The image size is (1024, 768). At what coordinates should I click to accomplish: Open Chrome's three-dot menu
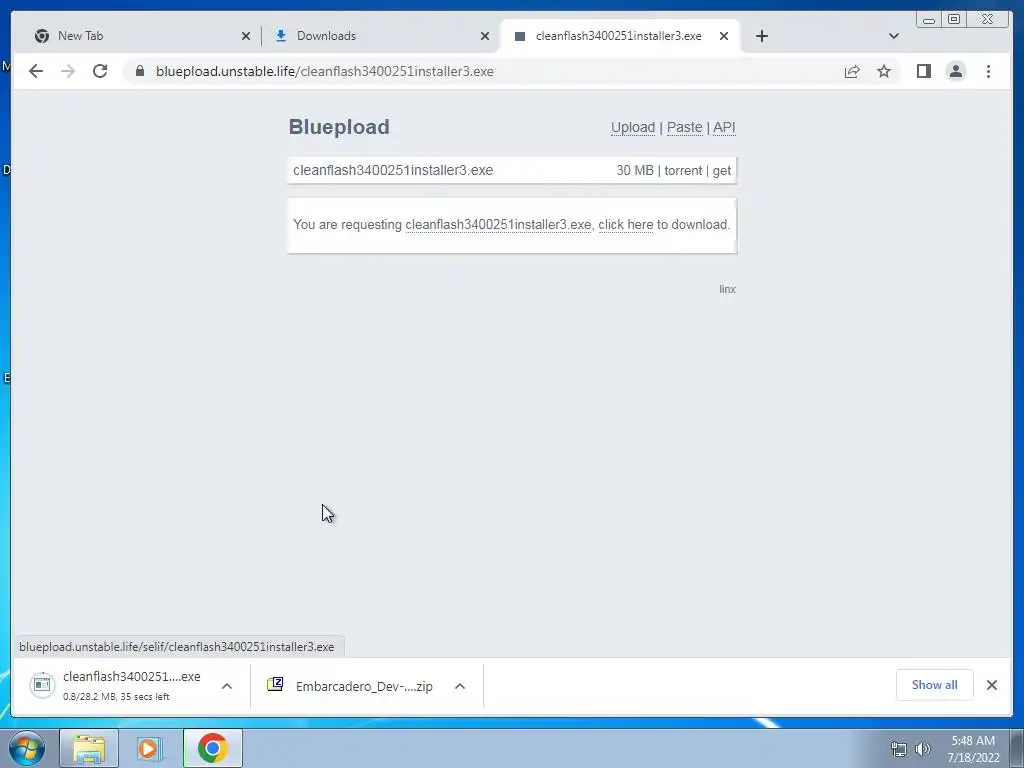coord(988,71)
